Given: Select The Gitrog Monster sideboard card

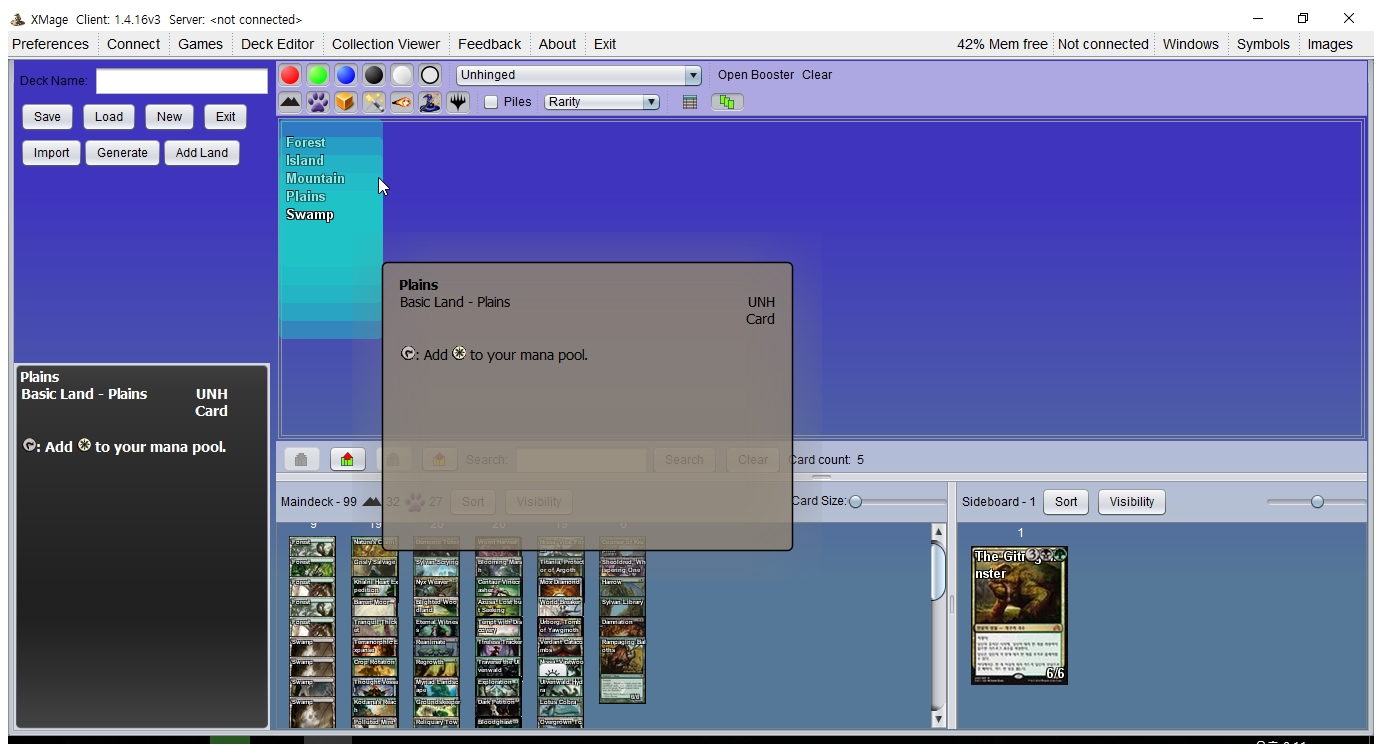Looking at the screenshot, I should click(x=1019, y=615).
